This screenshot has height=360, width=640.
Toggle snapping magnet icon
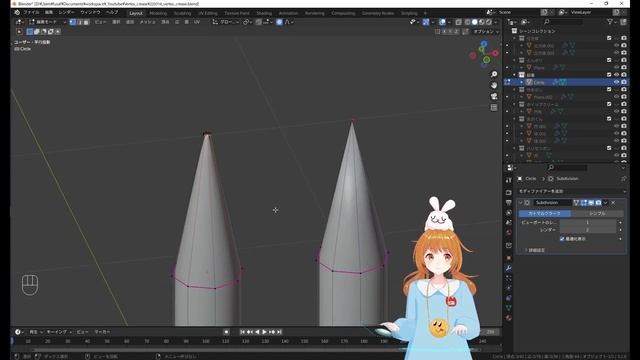pos(258,22)
